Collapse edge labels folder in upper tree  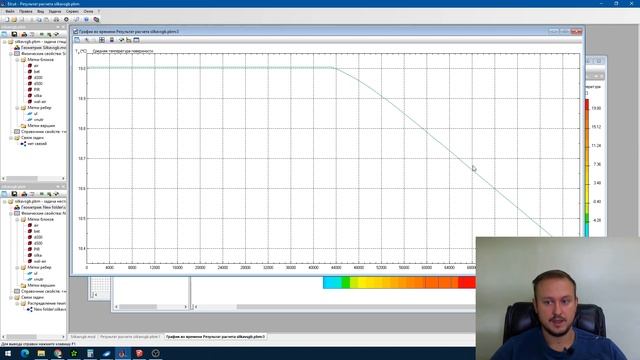point(18,108)
